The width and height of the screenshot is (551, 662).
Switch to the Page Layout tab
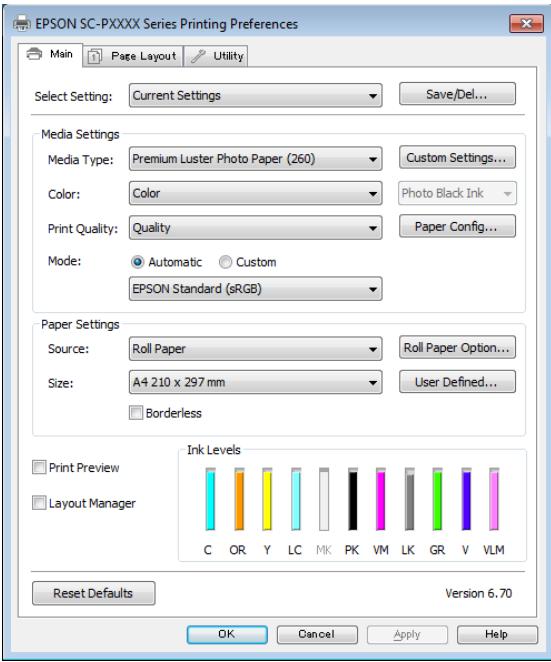pos(133,56)
